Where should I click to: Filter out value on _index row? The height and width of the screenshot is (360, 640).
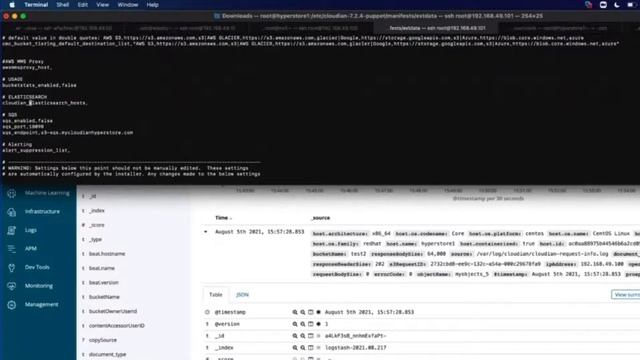303,348
